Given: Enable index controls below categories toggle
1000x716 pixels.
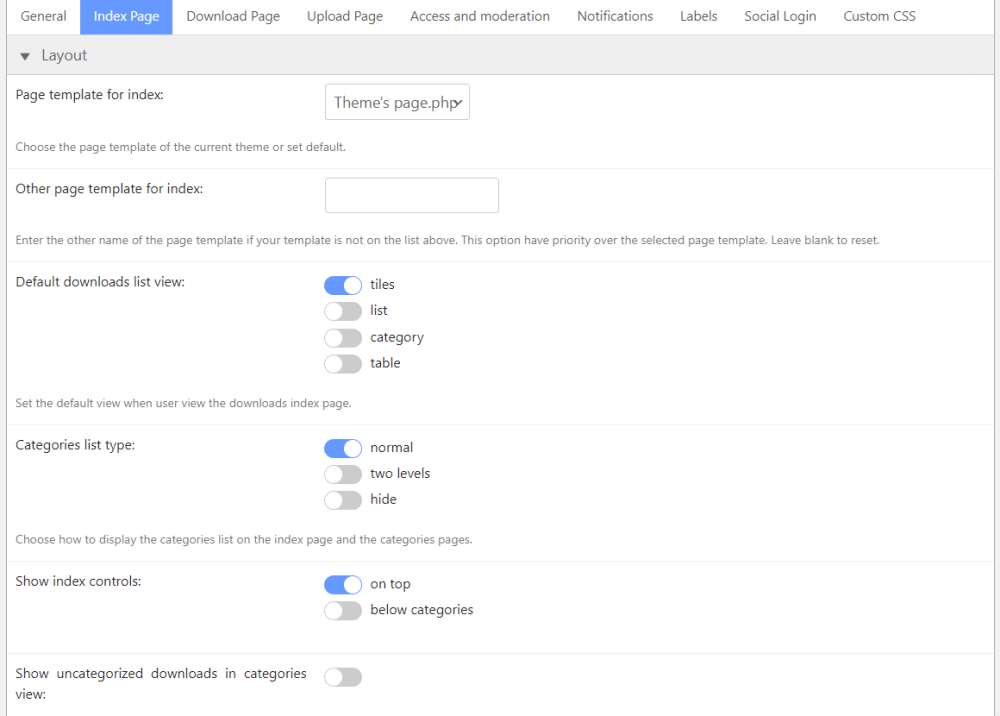Looking at the screenshot, I should [x=343, y=611].
